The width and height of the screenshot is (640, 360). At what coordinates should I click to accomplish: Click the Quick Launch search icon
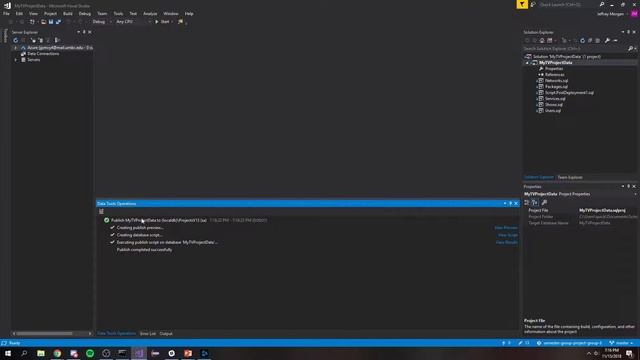[602, 4]
